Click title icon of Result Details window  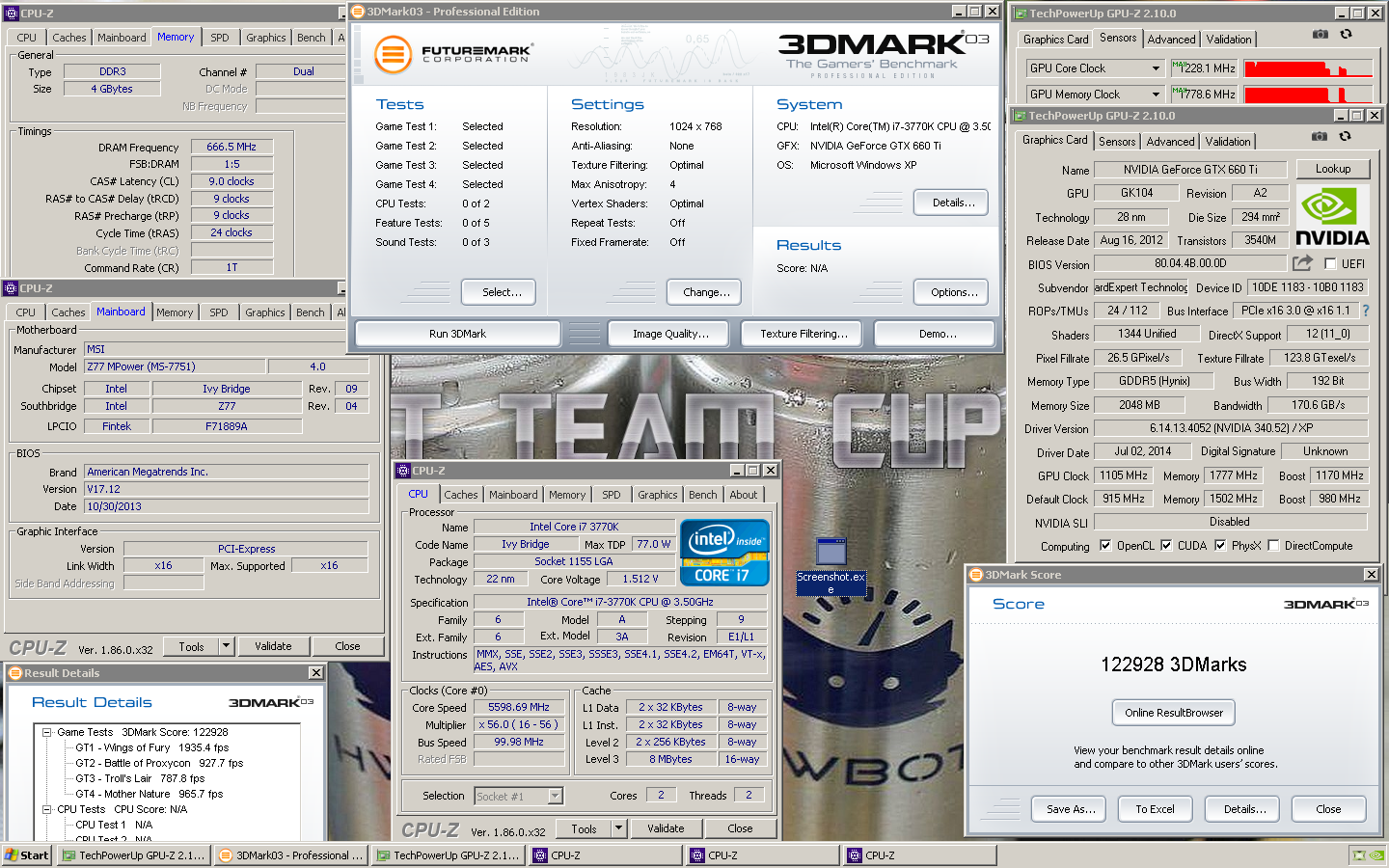click(14, 673)
